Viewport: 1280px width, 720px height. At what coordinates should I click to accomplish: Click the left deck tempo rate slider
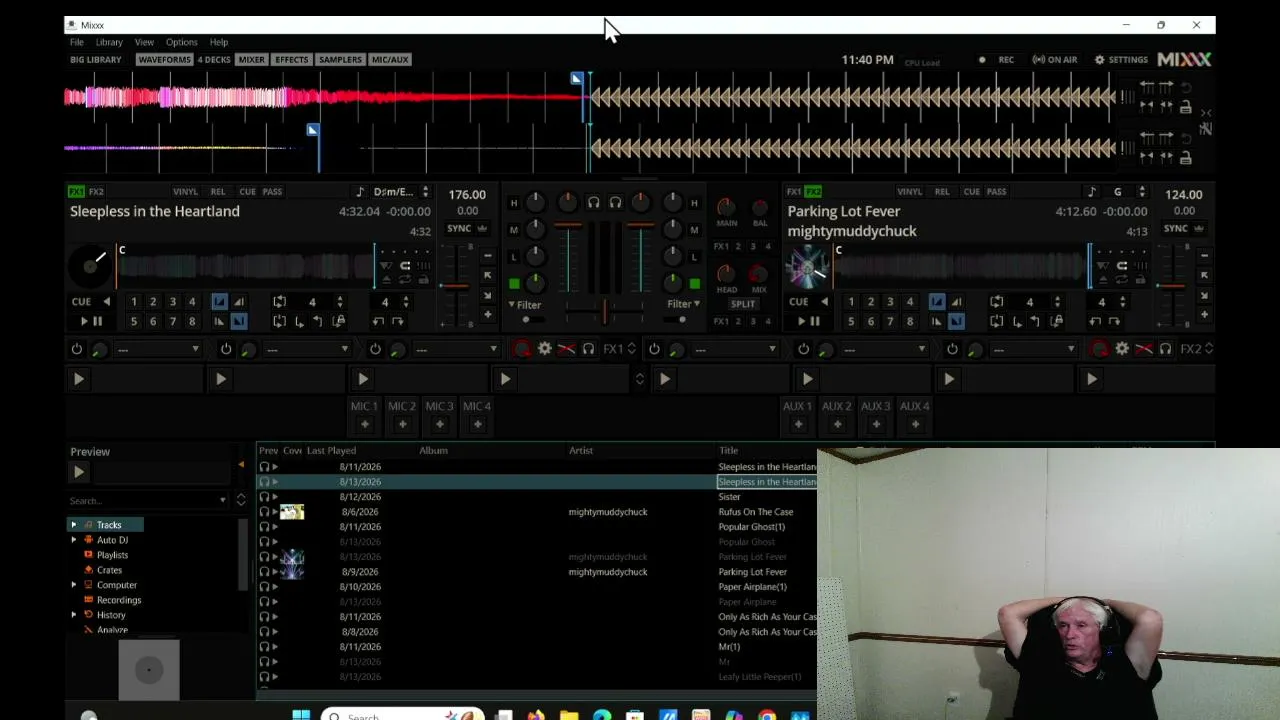pos(455,285)
